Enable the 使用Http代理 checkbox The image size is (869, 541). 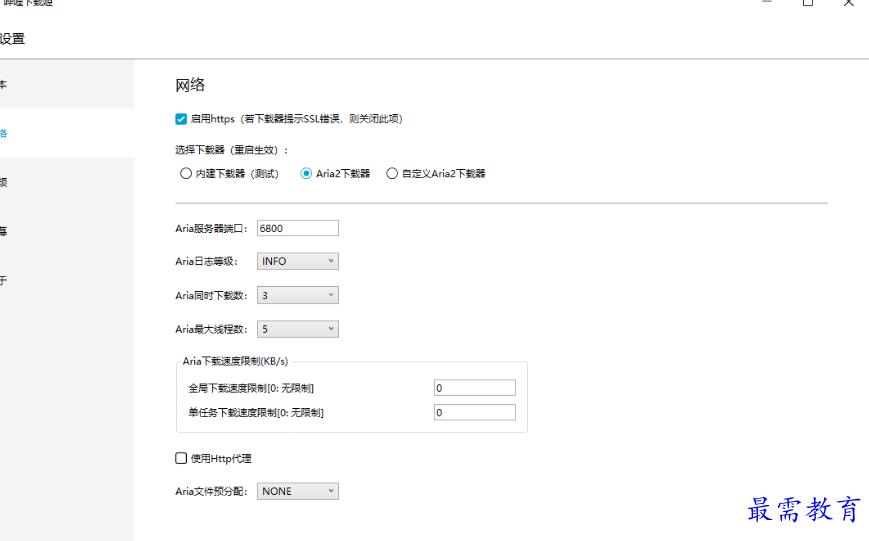point(181,458)
